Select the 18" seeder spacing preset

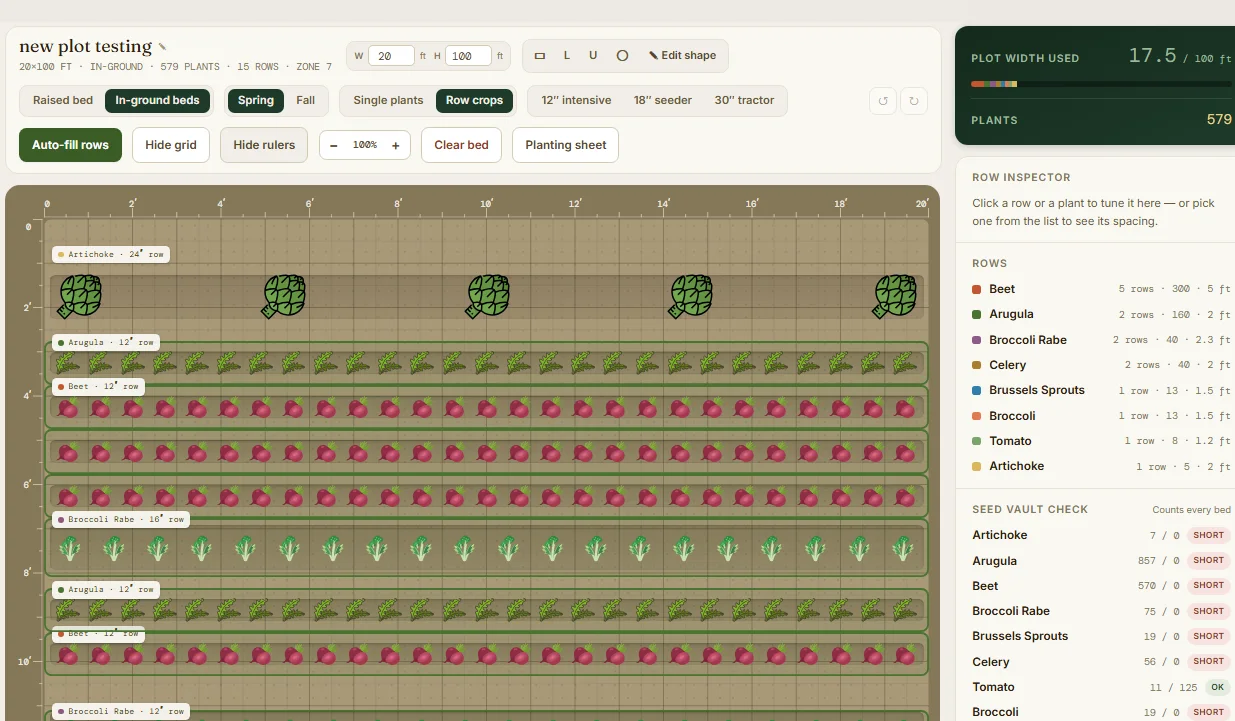click(x=661, y=100)
